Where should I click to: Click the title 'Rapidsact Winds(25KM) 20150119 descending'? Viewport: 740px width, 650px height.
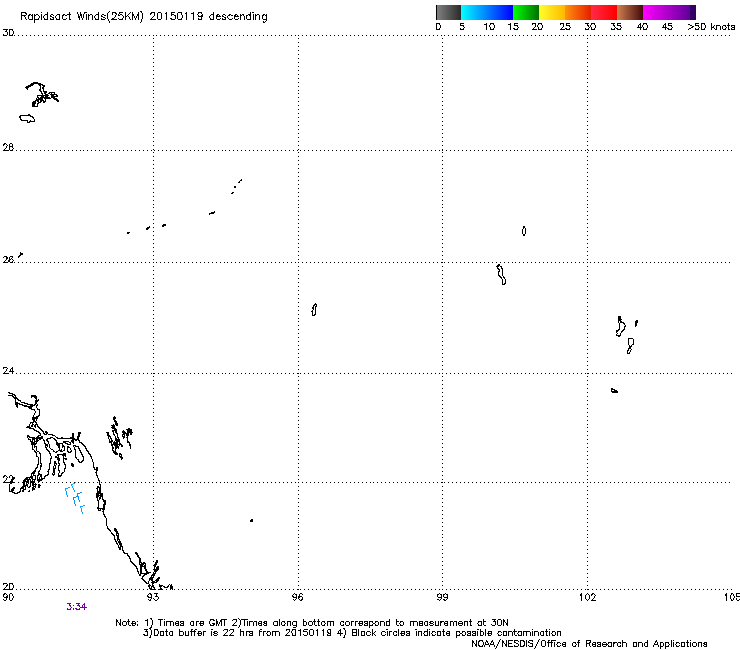tap(144, 17)
